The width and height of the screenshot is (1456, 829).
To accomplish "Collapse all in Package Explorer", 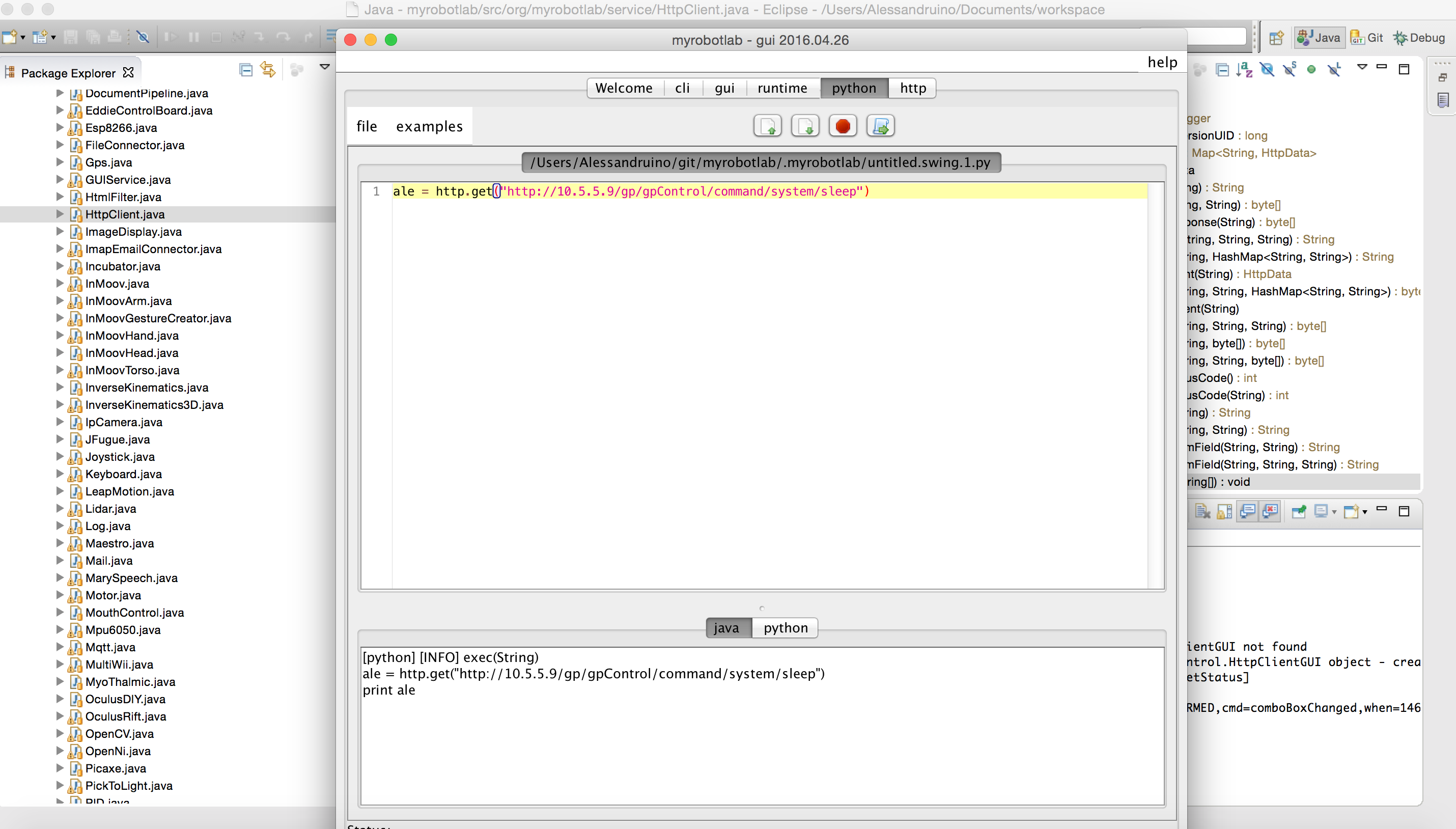I will tap(246, 70).
